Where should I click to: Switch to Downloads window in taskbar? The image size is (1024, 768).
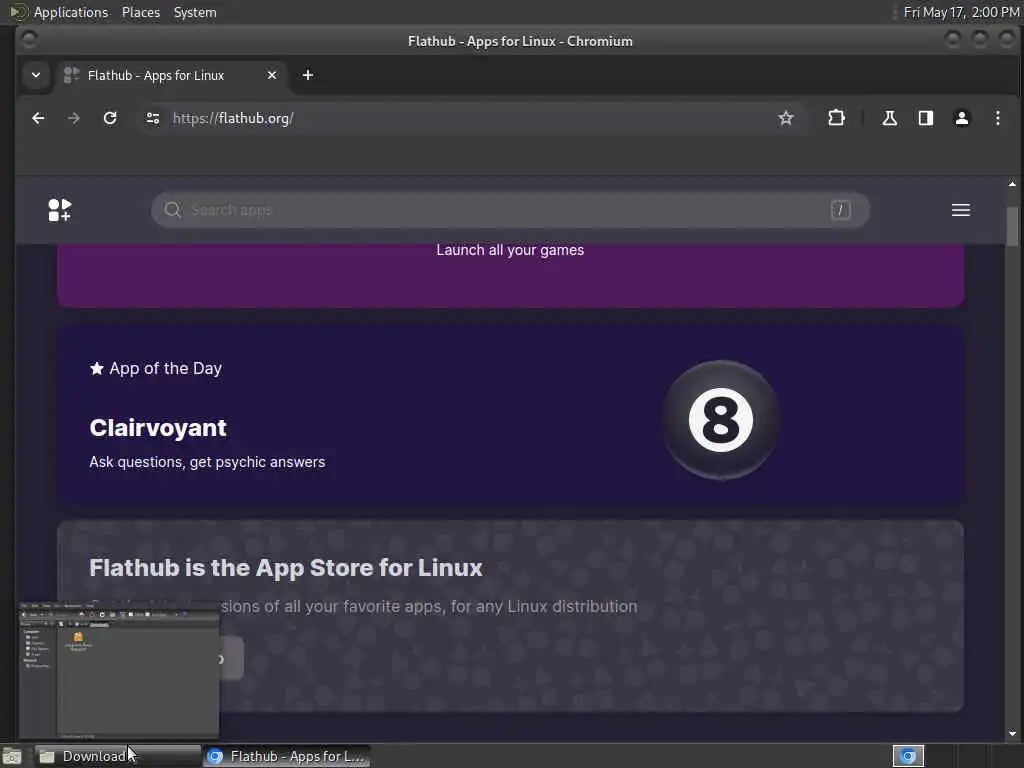coord(118,756)
